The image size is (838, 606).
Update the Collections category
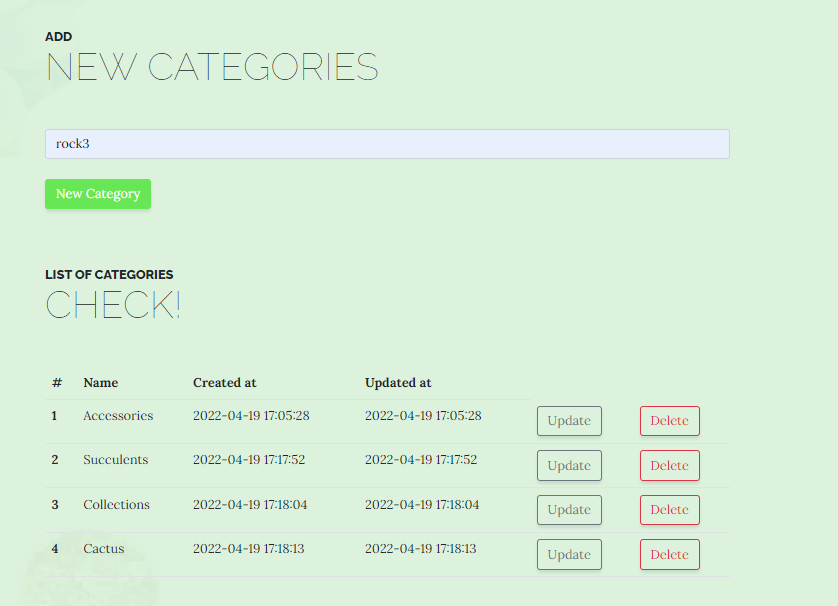pos(568,509)
